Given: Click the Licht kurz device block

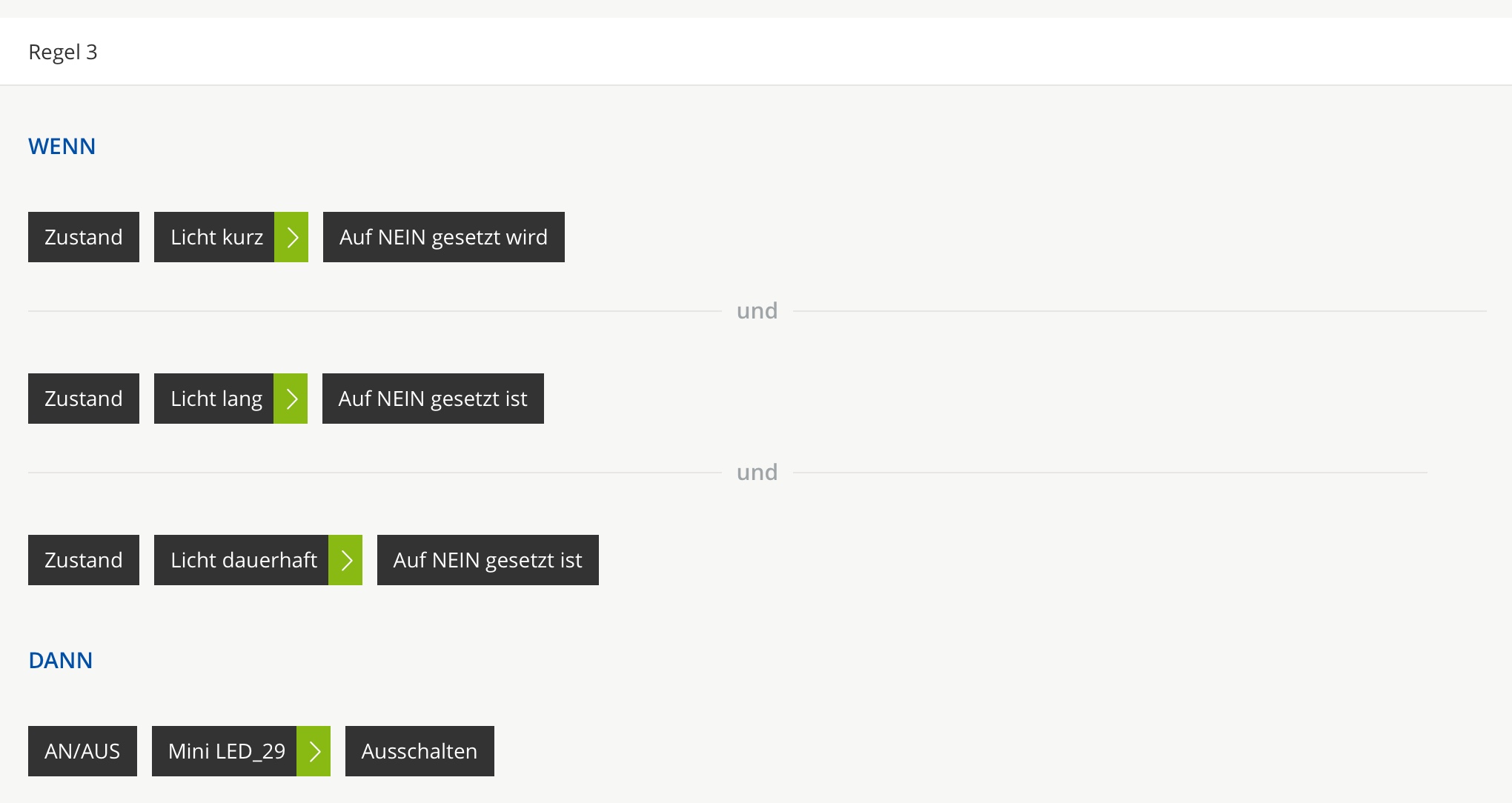Looking at the screenshot, I should click(x=215, y=237).
